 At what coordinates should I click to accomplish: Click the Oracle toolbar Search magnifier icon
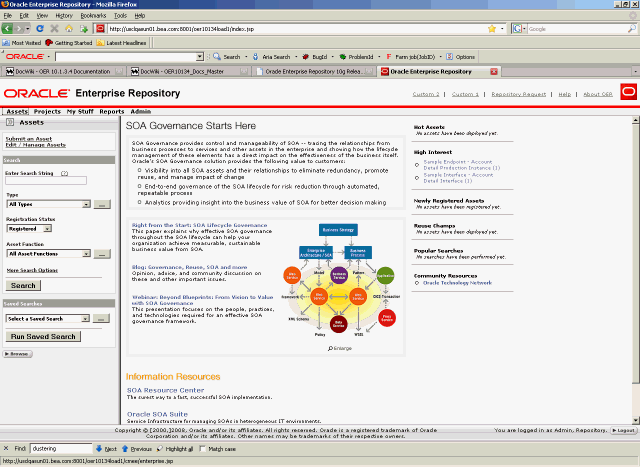coord(217,57)
